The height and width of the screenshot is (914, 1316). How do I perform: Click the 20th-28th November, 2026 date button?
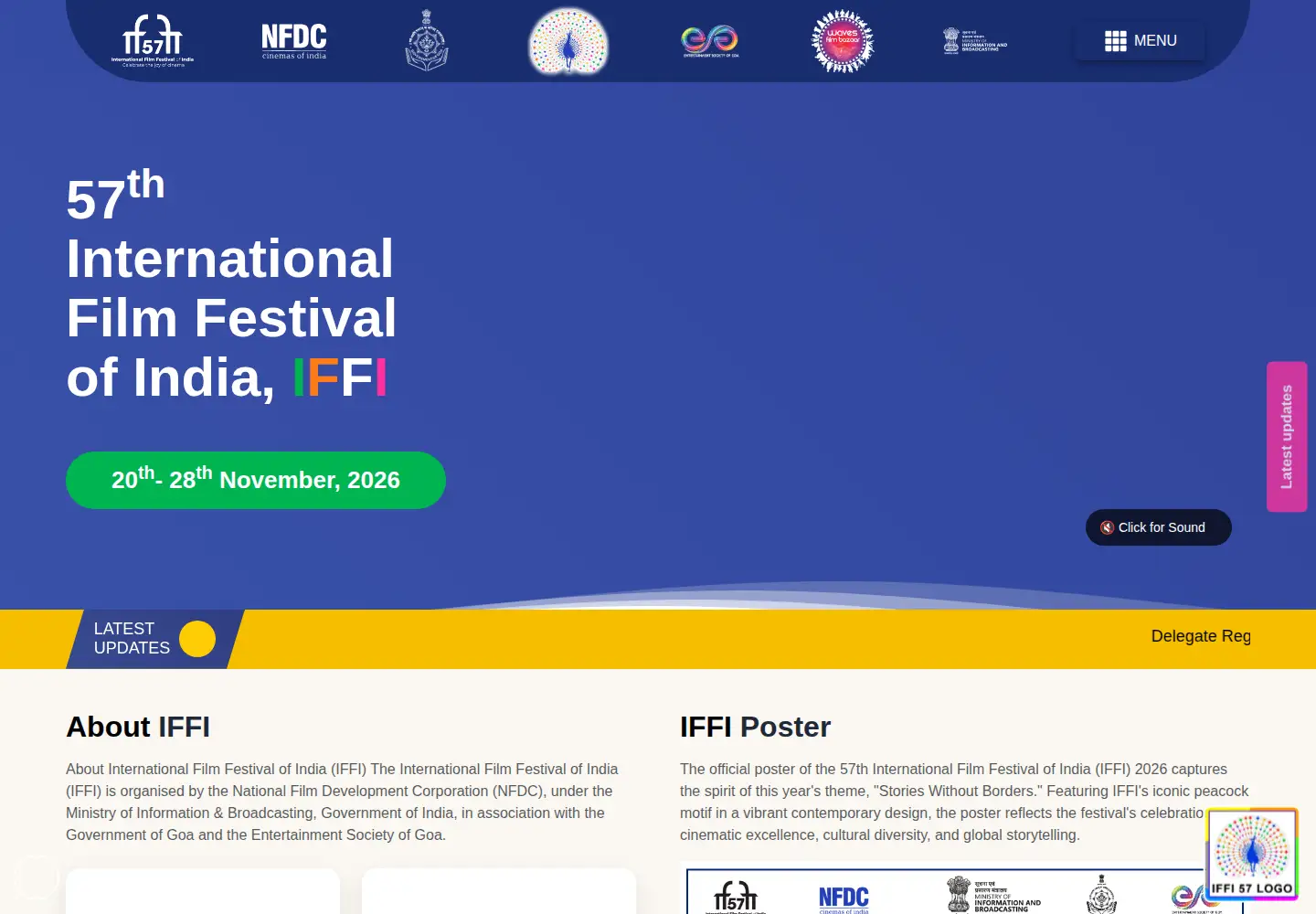[x=256, y=480]
